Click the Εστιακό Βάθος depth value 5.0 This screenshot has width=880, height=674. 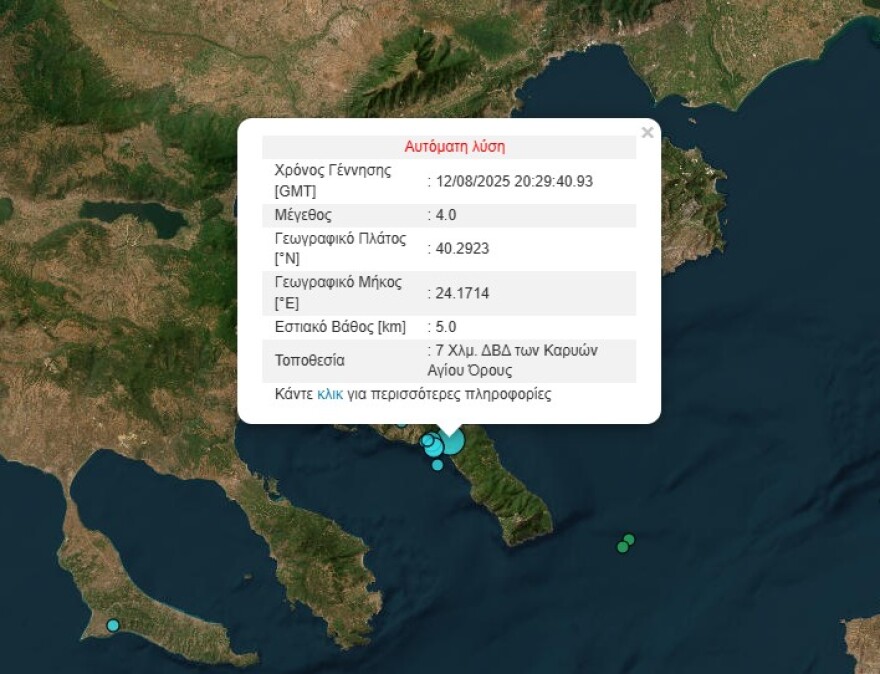pos(446,327)
